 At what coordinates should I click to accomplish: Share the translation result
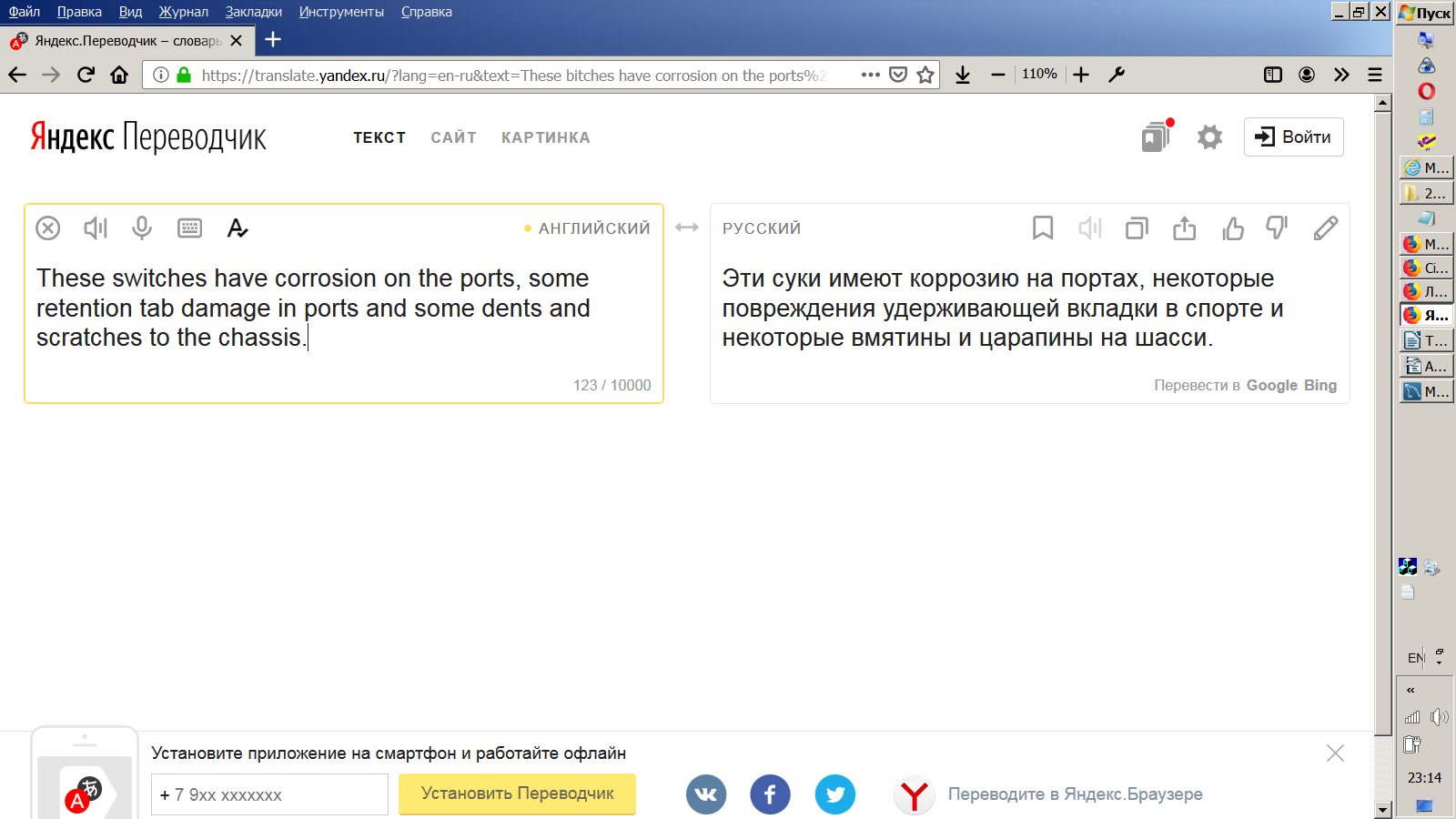click(1185, 227)
